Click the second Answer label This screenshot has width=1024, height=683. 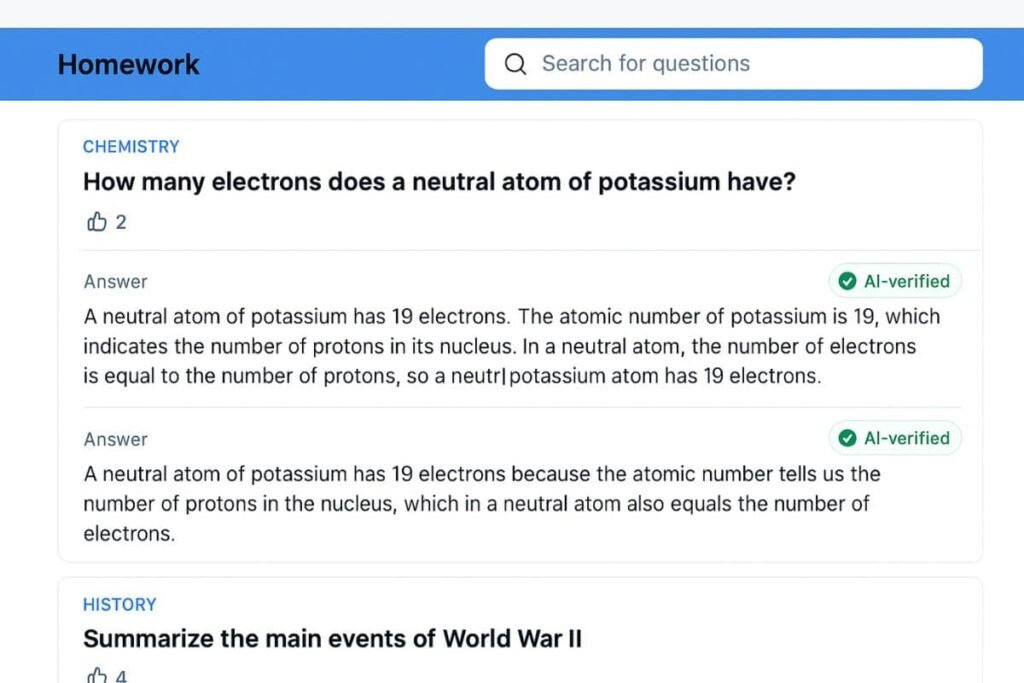115,439
